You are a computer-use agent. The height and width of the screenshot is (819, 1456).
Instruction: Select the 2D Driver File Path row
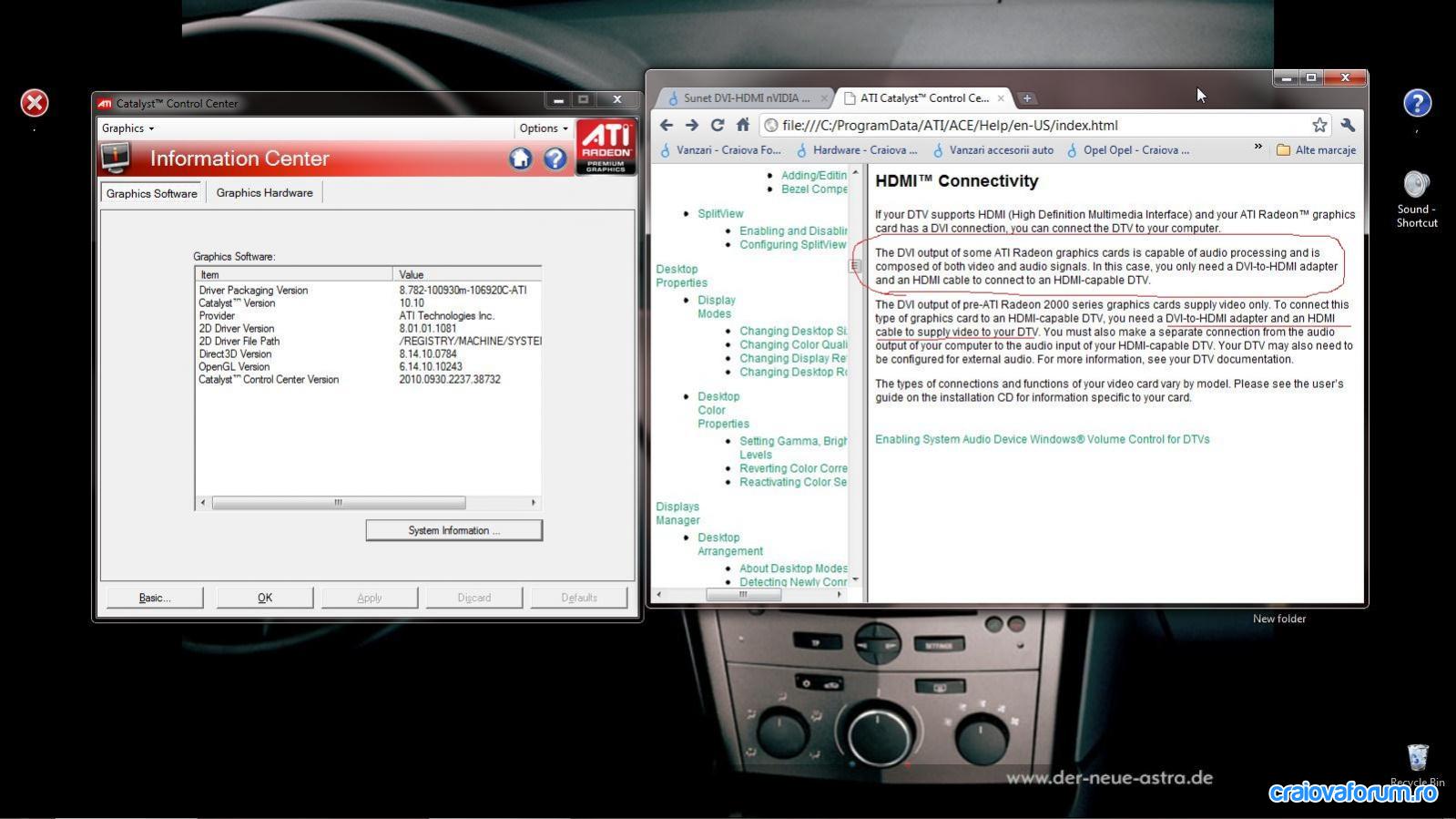pos(369,342)
